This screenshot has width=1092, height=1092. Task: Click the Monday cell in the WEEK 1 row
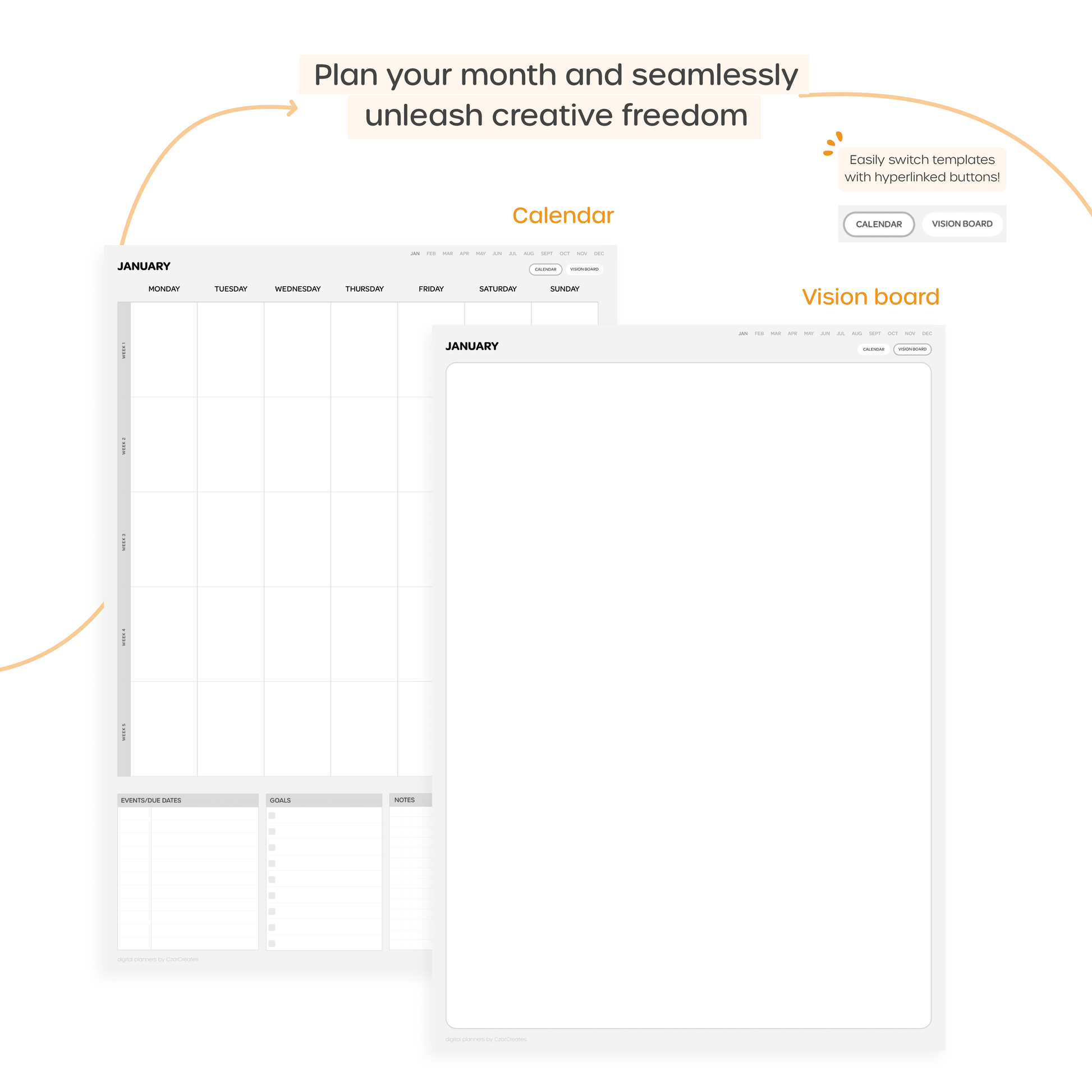click(164, 350)
